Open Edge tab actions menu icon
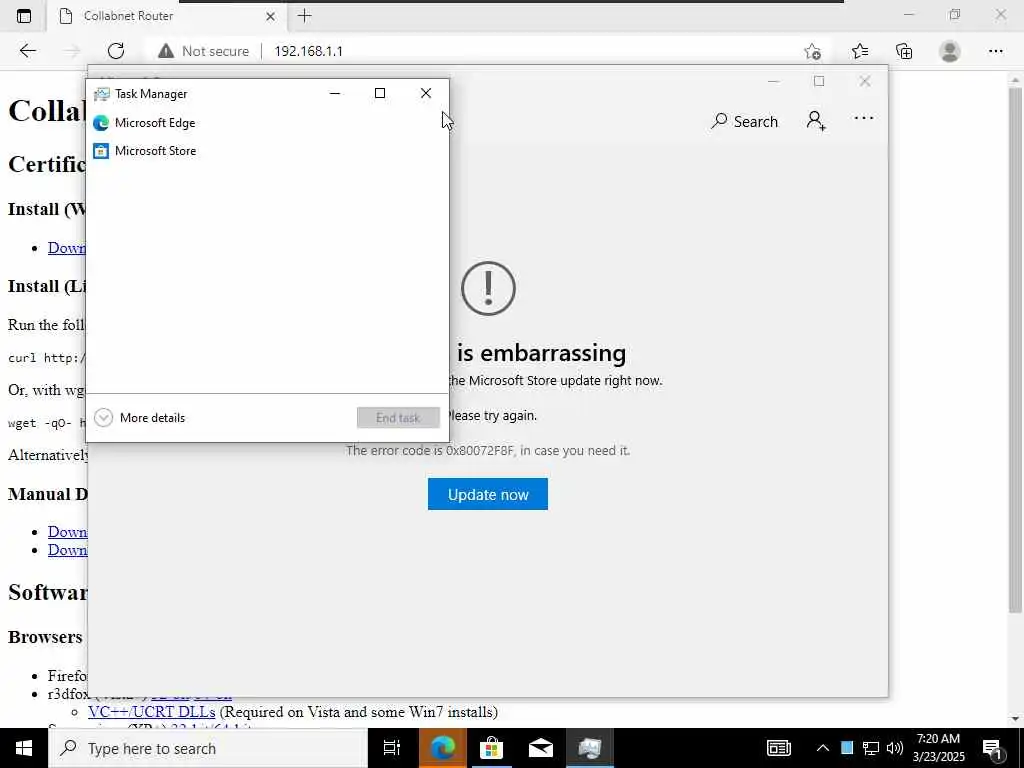Screen dimensions: 1024x768 (24, 16)
